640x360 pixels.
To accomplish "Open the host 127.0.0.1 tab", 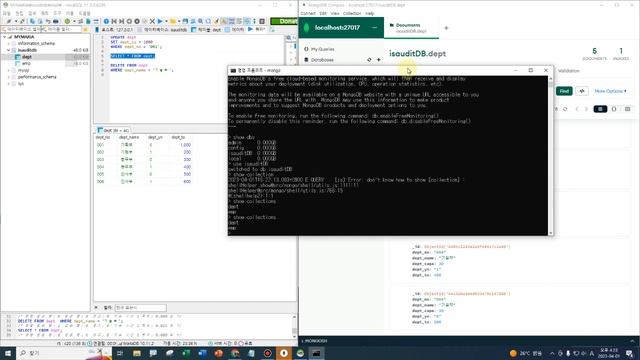I will 114,30.
